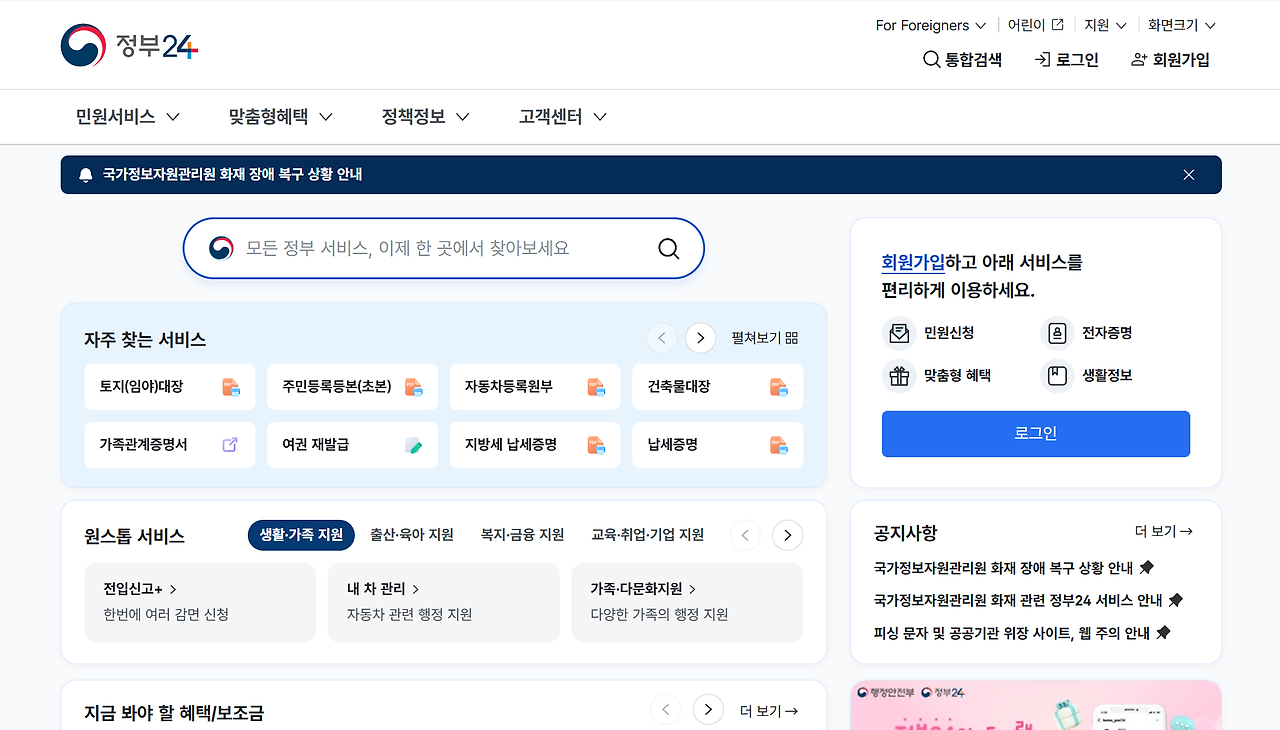Expand the 맞춤형혜택 menu
The height and width of the screenshot is (730, 1280).
(x=281, y=117)
